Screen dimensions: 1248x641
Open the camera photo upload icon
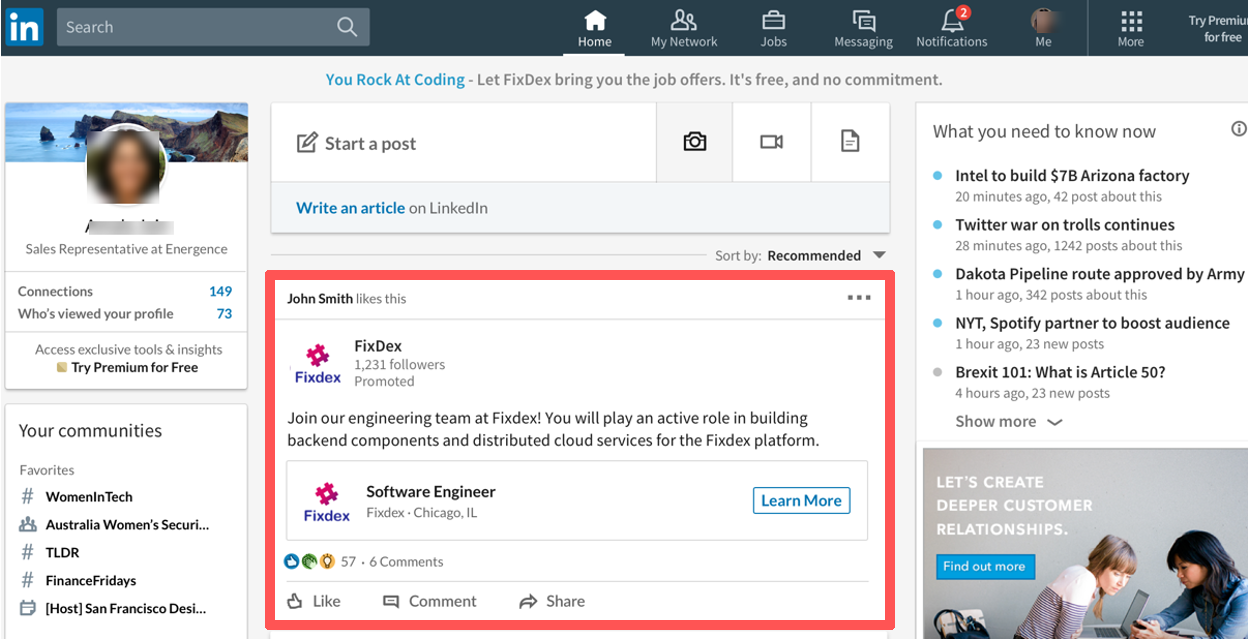click(694, 142)
